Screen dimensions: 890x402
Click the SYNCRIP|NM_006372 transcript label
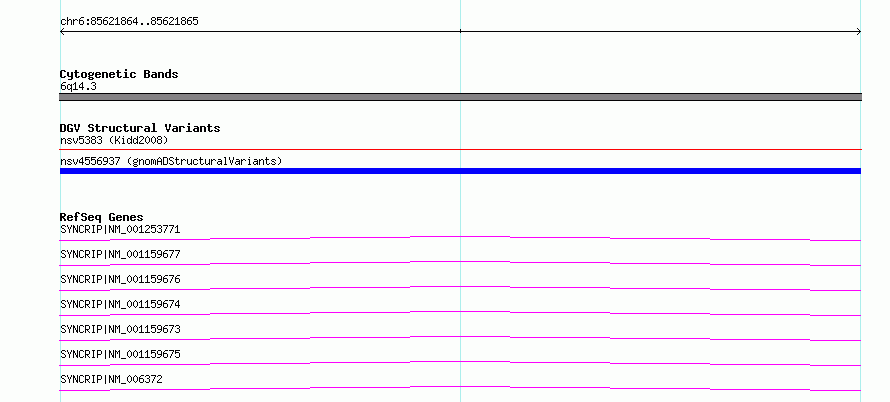coord(111,379)
